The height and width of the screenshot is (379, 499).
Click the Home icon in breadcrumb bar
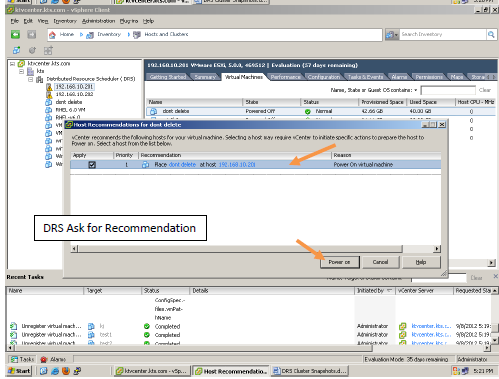coord(52,35)
